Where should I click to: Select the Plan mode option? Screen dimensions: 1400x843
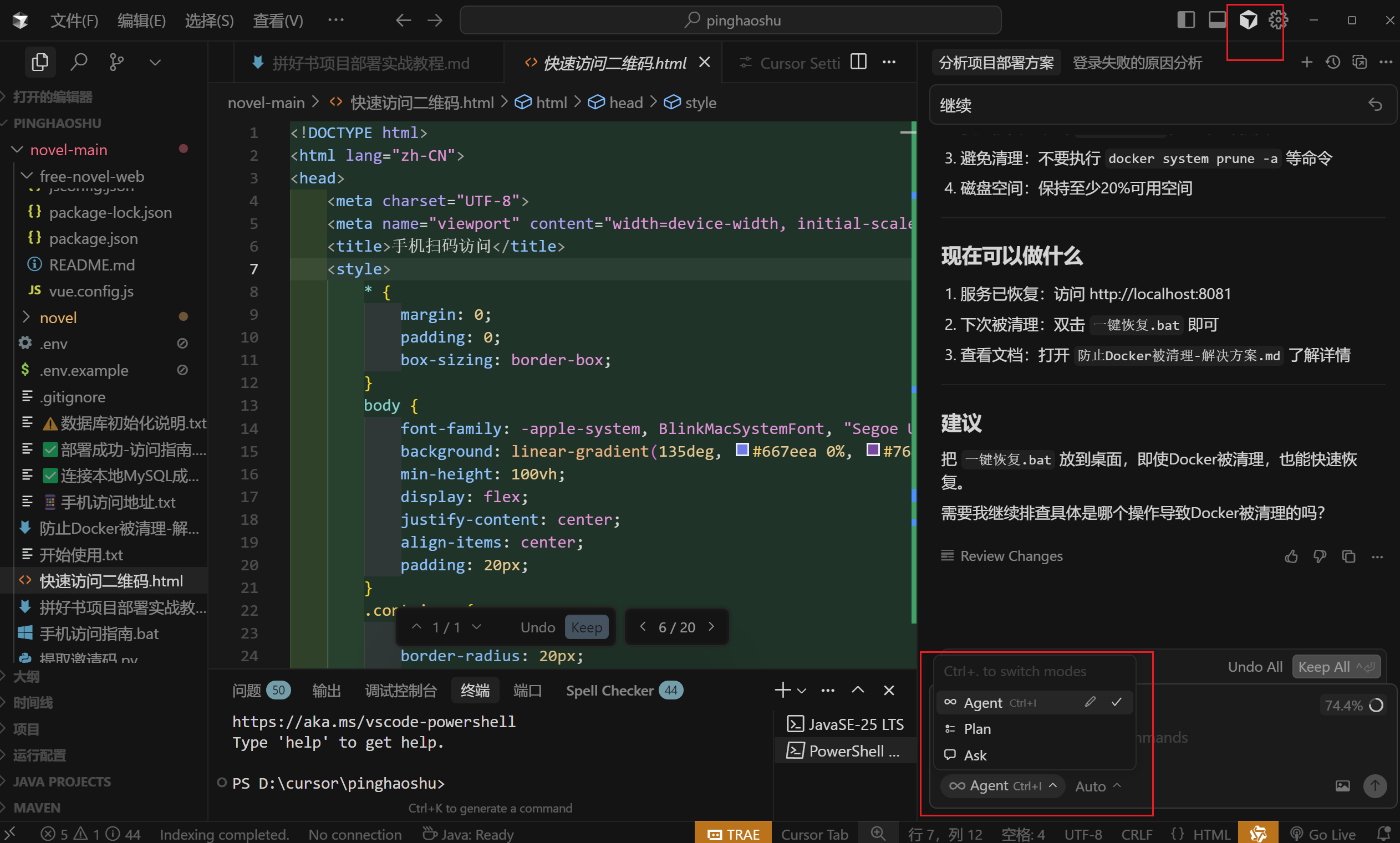tap(977, 729)
